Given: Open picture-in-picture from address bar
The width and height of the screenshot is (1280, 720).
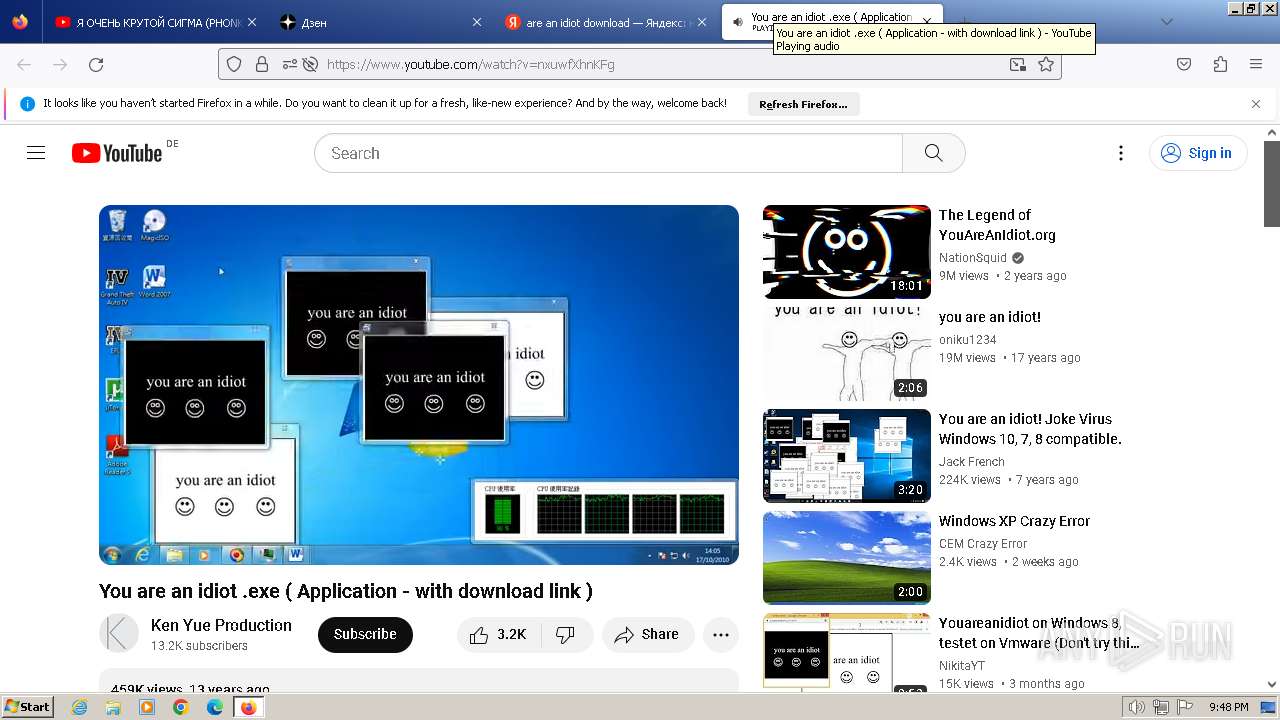Looking at the screenshot, I should (x=1017, y=64).
